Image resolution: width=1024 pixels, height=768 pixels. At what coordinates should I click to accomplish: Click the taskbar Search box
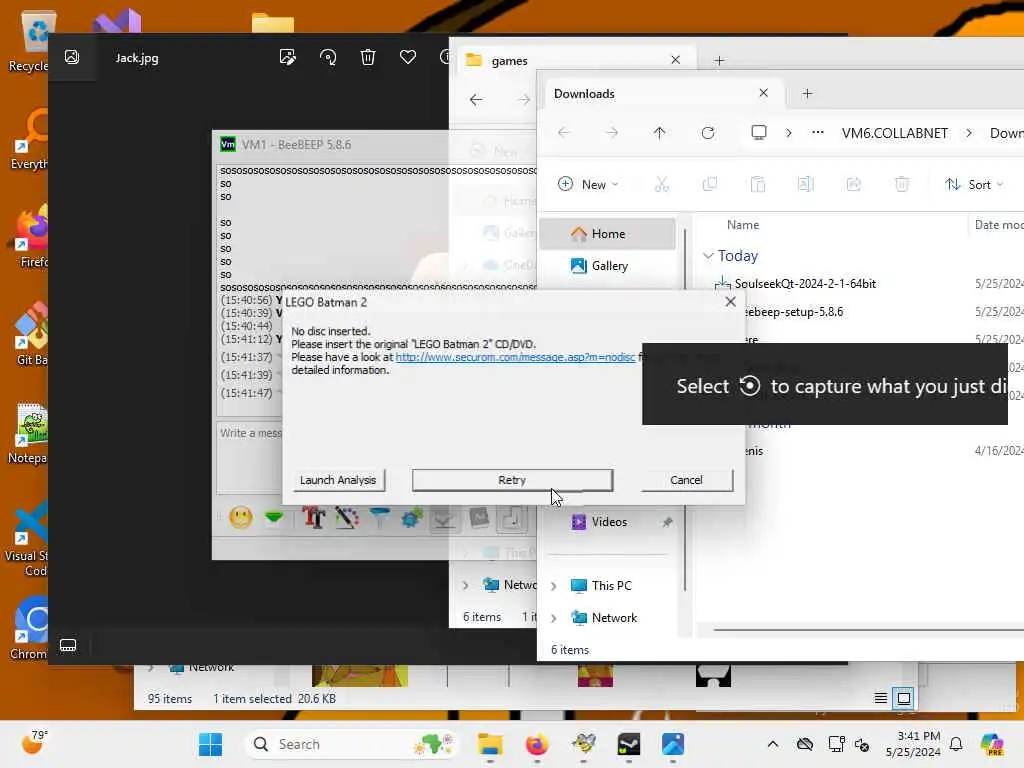[x=351, y=744]
